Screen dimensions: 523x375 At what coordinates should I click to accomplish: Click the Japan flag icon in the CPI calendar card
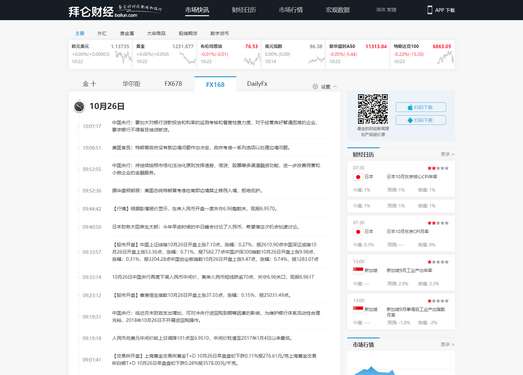coord(358,232)
